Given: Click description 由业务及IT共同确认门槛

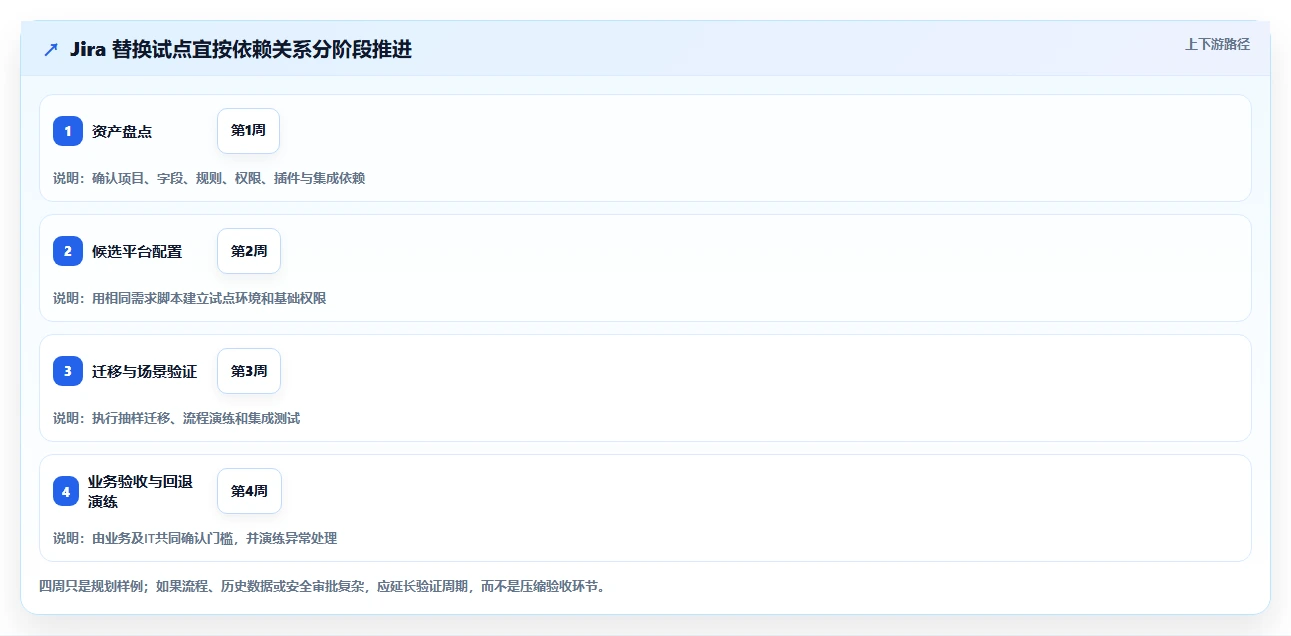Looking at the screenshot, I should click(x=195, y=538).
